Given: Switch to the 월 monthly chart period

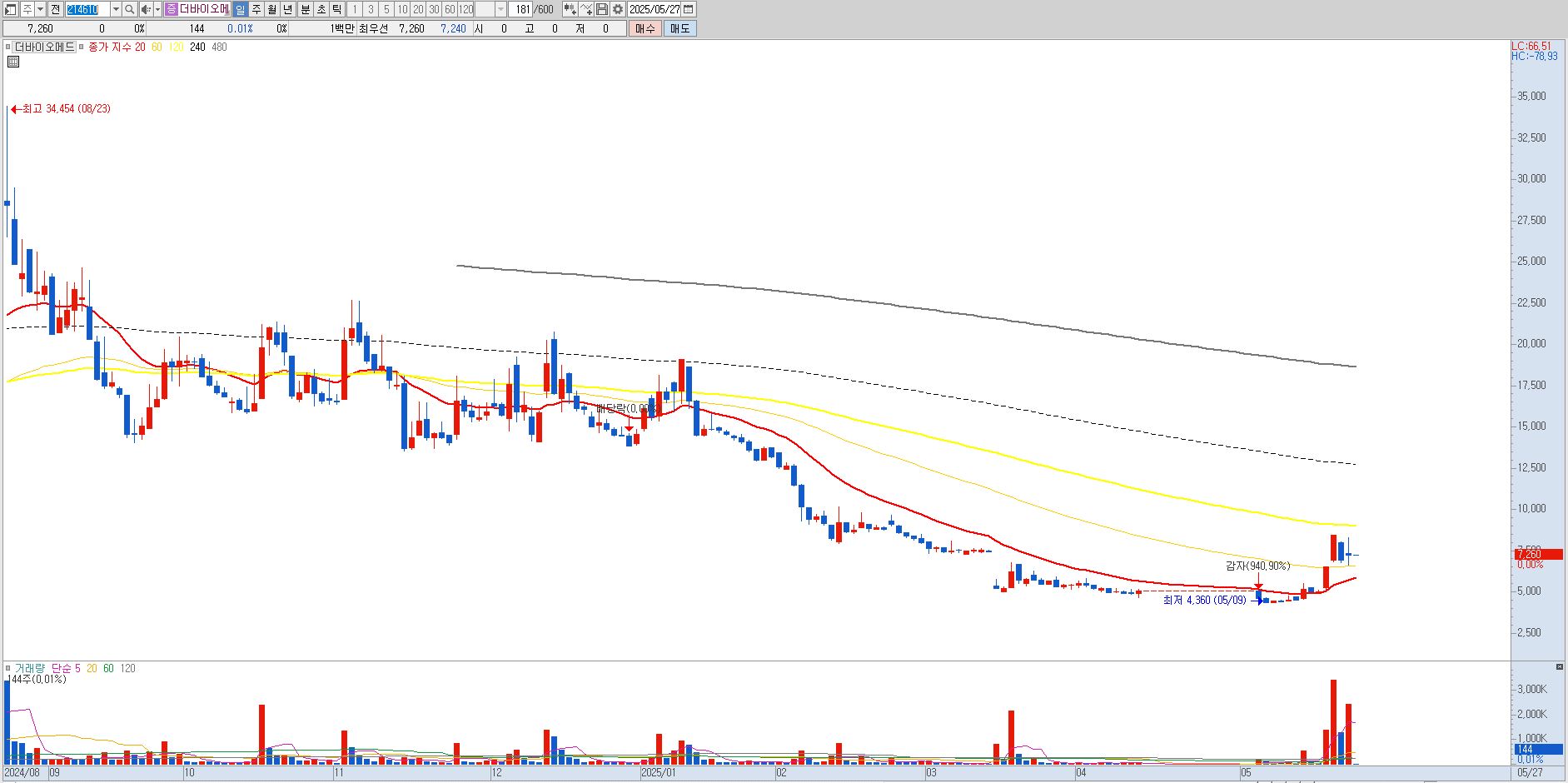Looking at the screenshot, I should [x=271, y=9].
